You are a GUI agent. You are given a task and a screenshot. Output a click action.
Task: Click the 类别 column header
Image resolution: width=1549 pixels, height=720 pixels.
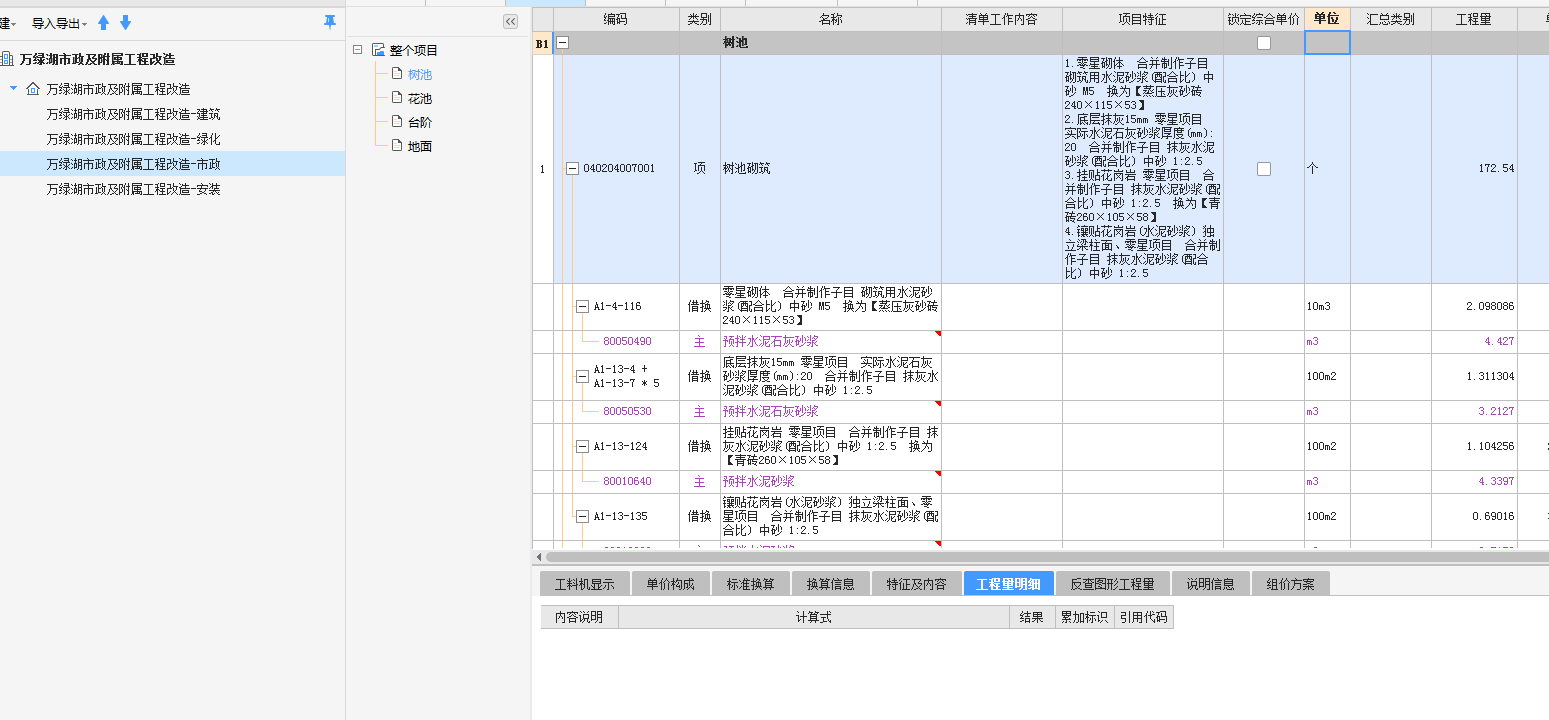point(700,19)
